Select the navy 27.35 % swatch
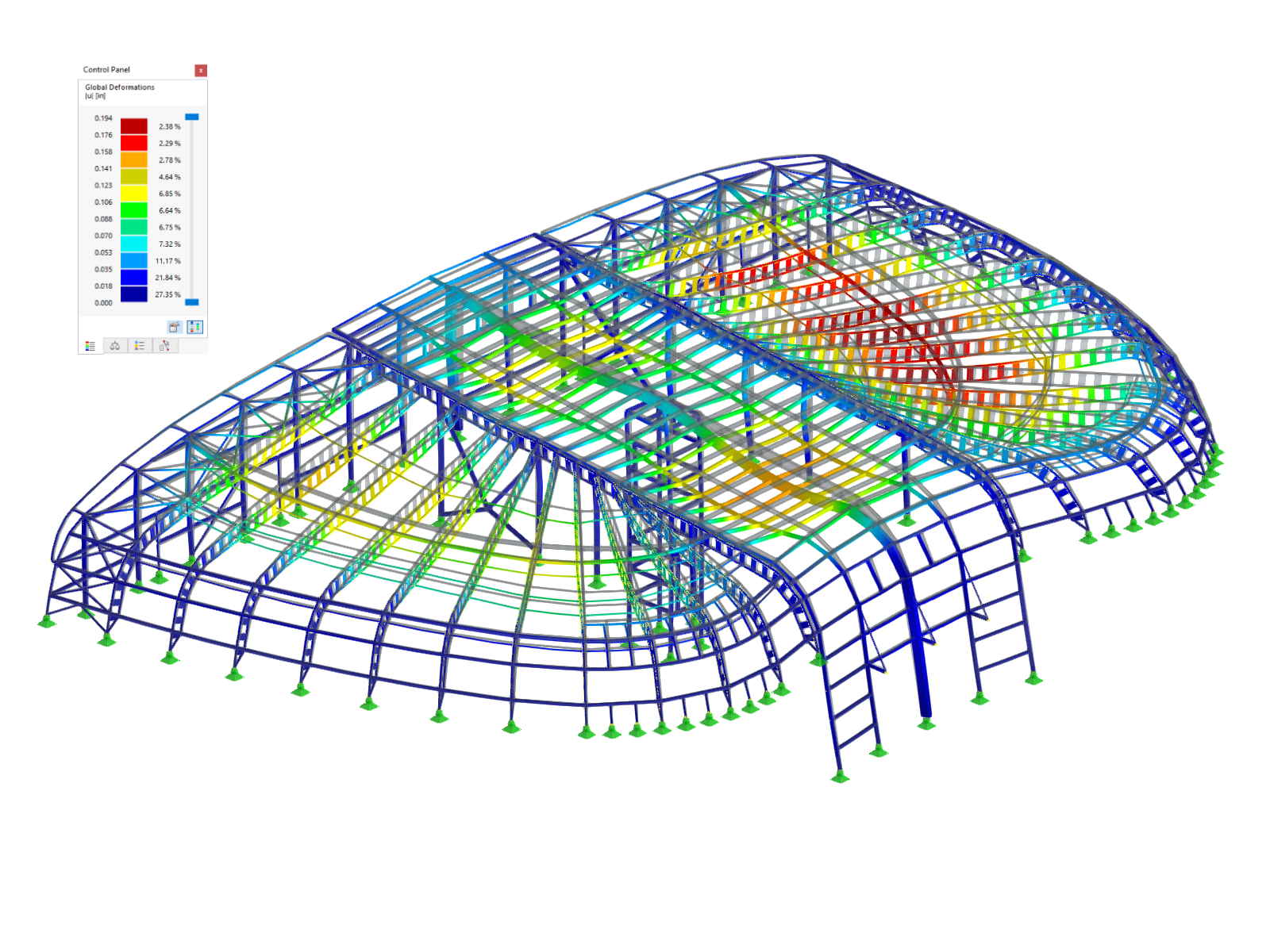 tap(134, 294)
